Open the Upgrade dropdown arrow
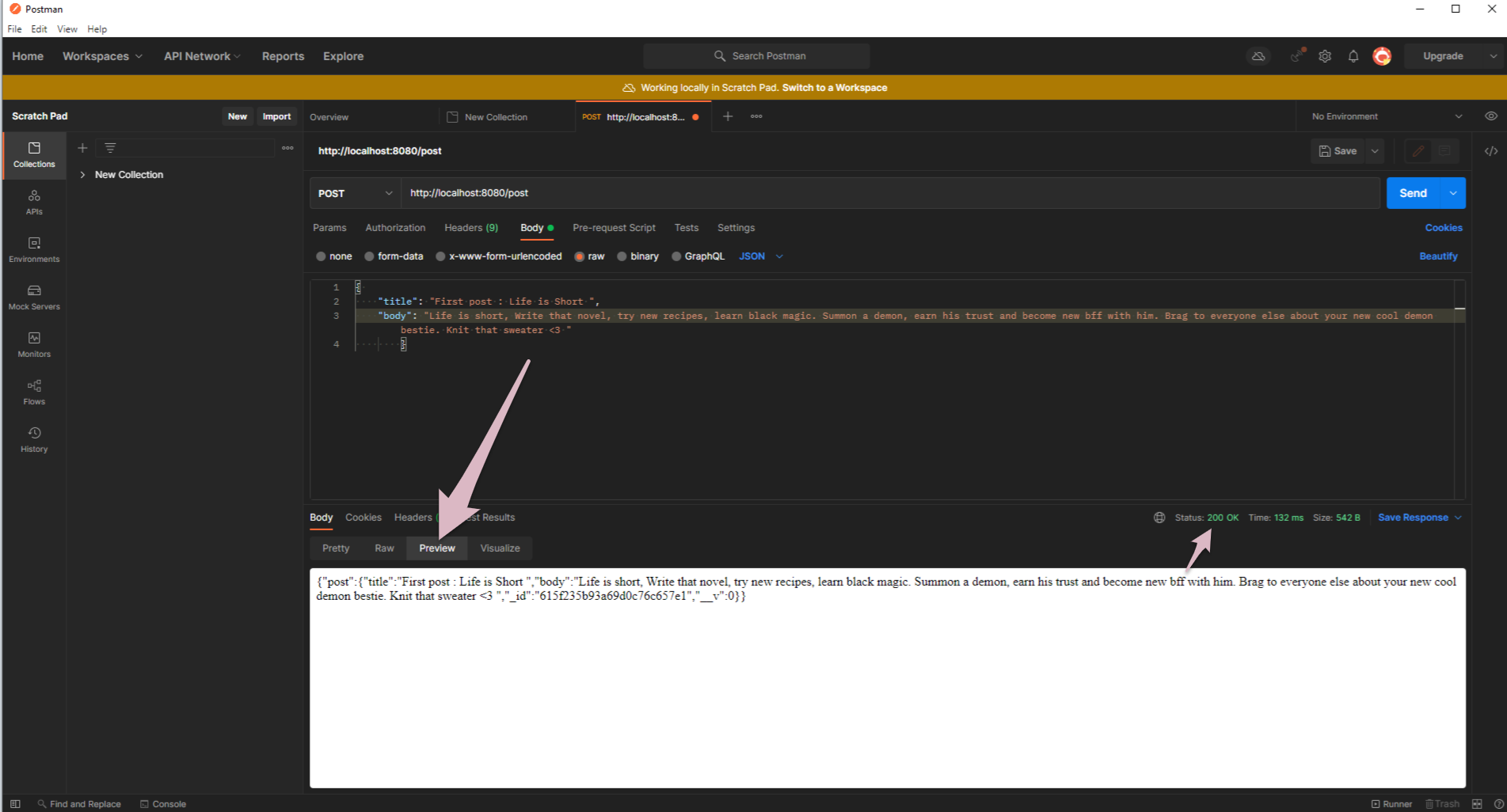This screenshot has height=812, width=1507. coord(1494,56)
